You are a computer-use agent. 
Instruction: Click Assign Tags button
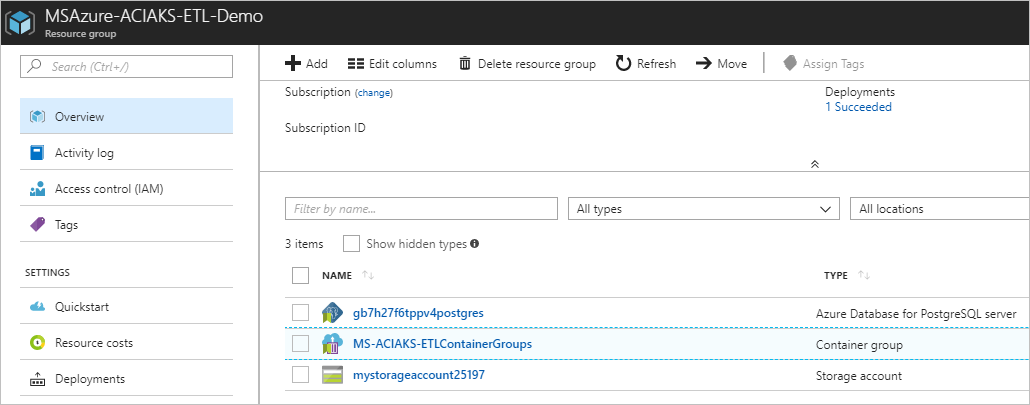(824, 64)
